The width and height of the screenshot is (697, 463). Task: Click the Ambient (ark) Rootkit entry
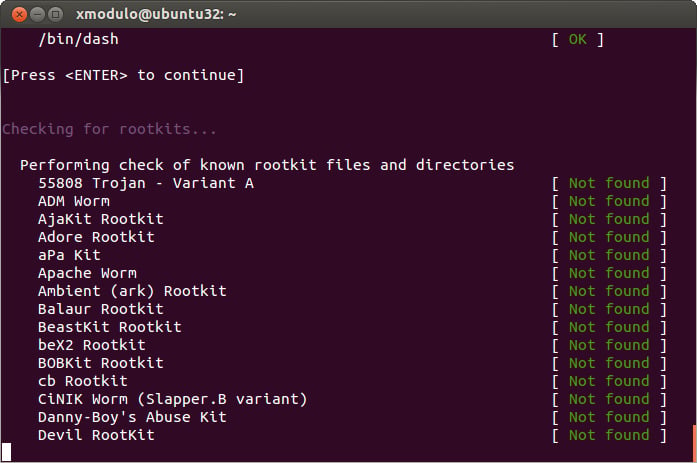tap(132, 291)
